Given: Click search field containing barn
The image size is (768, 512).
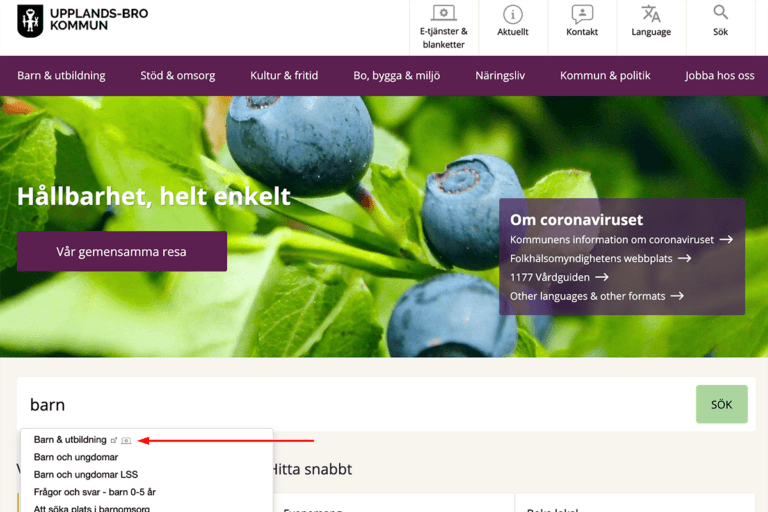Looking at the screenshot, I should click(356, 404).
